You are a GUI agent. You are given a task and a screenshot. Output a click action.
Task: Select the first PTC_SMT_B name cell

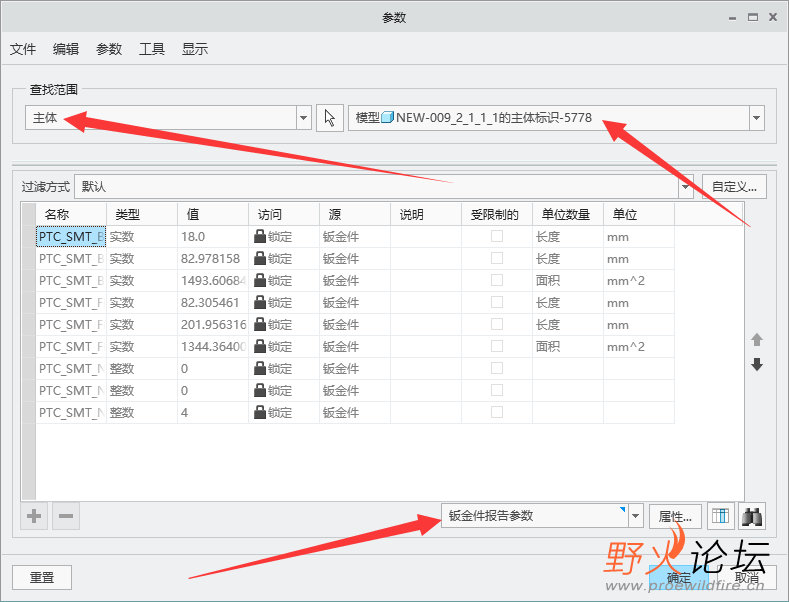coord(71,237)
